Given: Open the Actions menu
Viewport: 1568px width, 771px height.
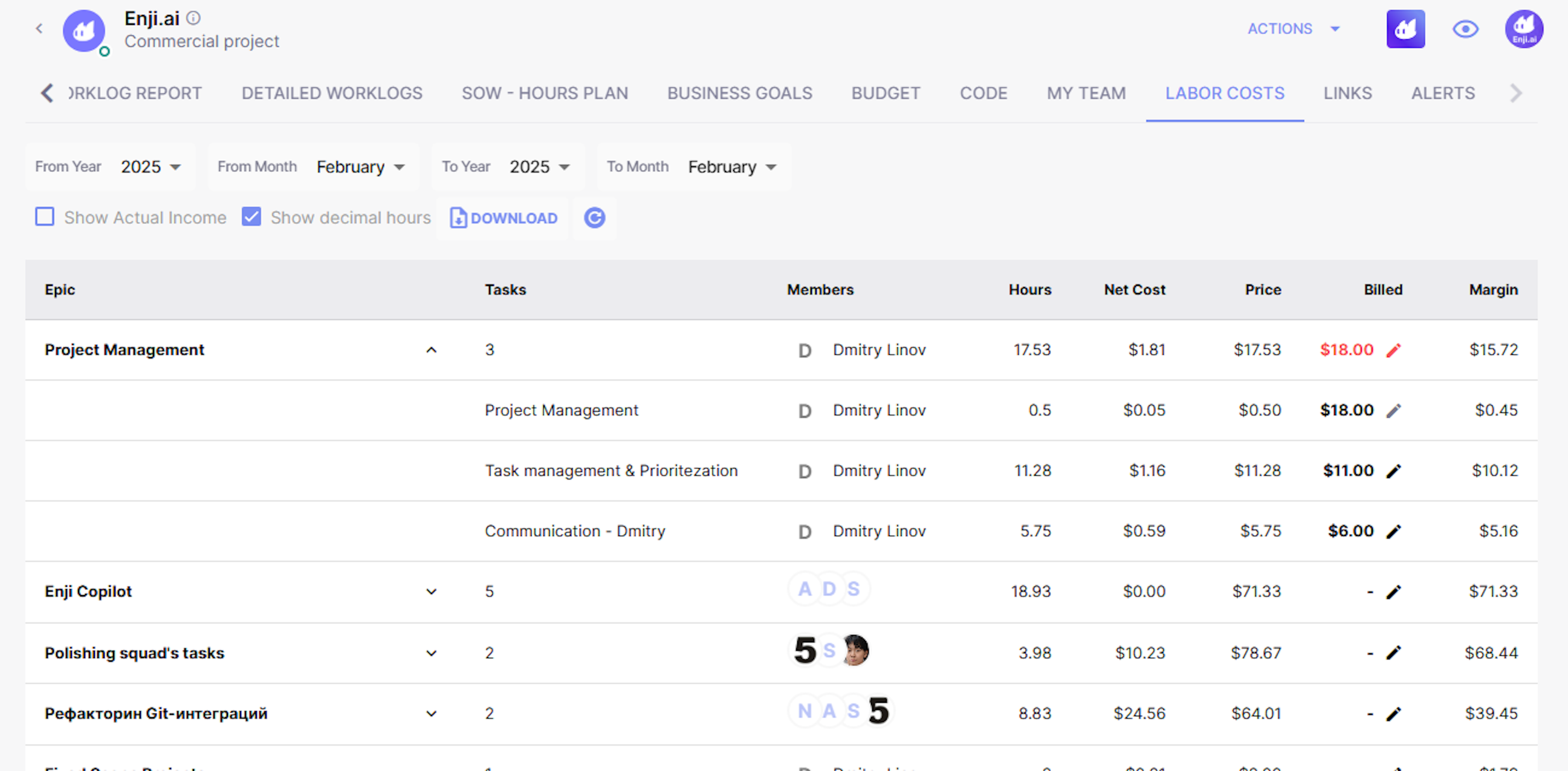Looking at the screenshot, I should (1293, 28).
